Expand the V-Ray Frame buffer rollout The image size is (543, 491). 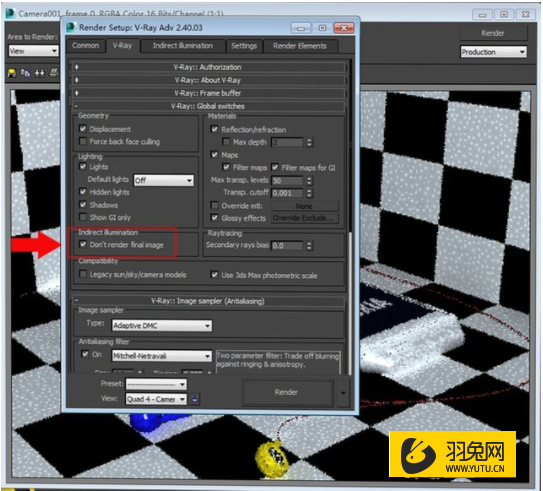coord(208,93)
